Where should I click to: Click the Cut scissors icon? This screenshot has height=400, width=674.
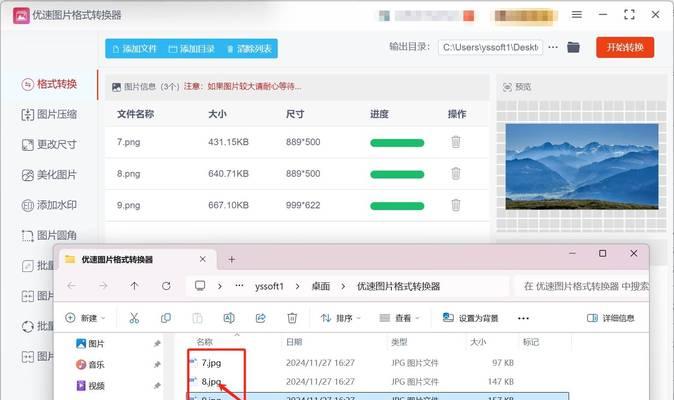(134, 318)
